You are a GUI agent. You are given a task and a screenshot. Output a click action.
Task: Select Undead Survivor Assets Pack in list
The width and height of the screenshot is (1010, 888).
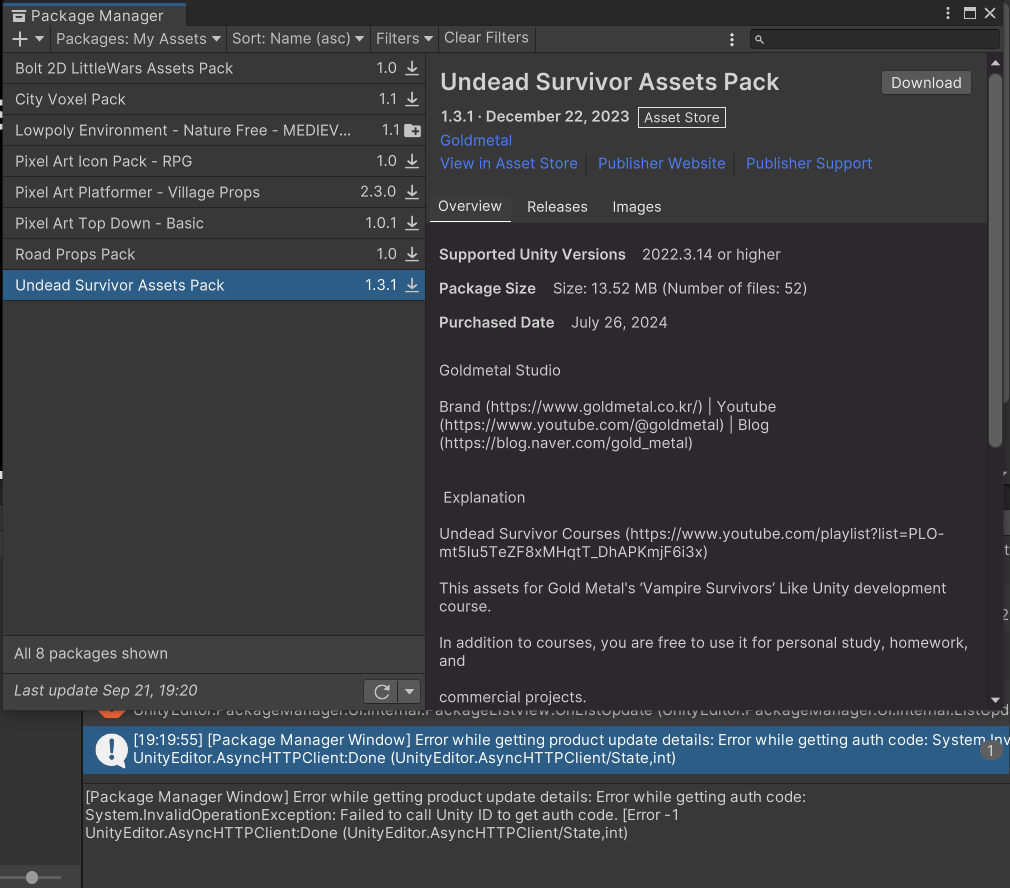click(x=214, y=285)
